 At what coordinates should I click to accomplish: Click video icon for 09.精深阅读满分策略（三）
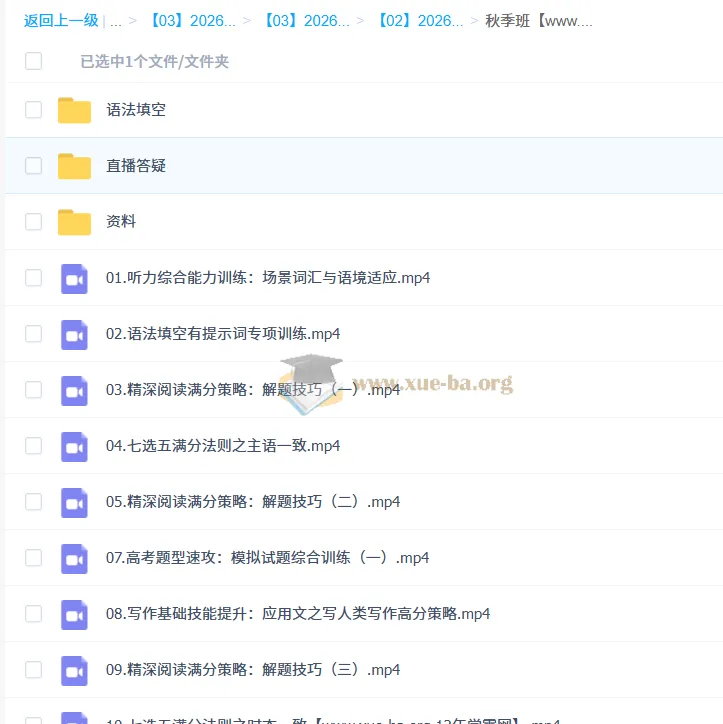pos(74,670)
